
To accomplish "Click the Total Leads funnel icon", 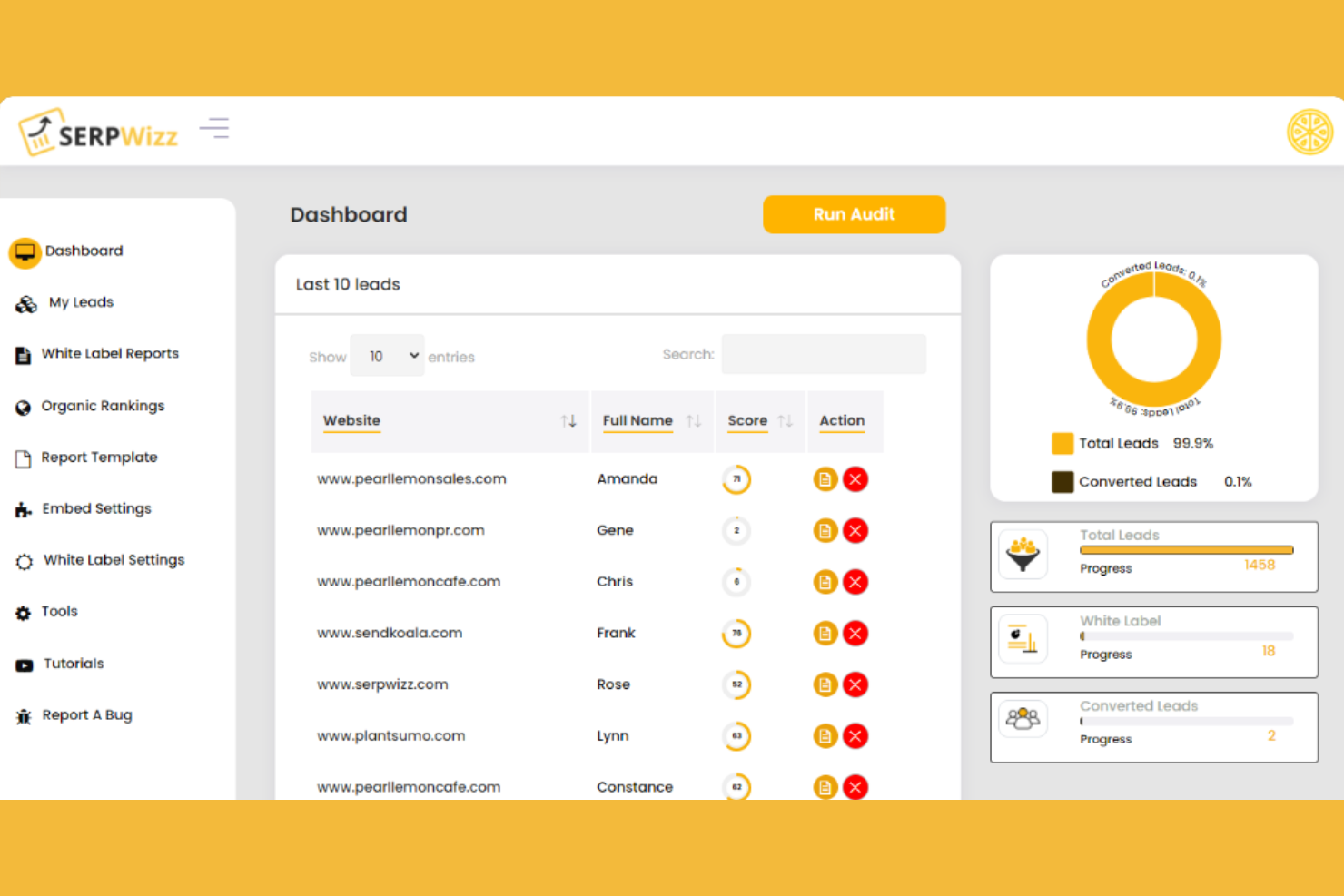I will [x=1023, y=555].
